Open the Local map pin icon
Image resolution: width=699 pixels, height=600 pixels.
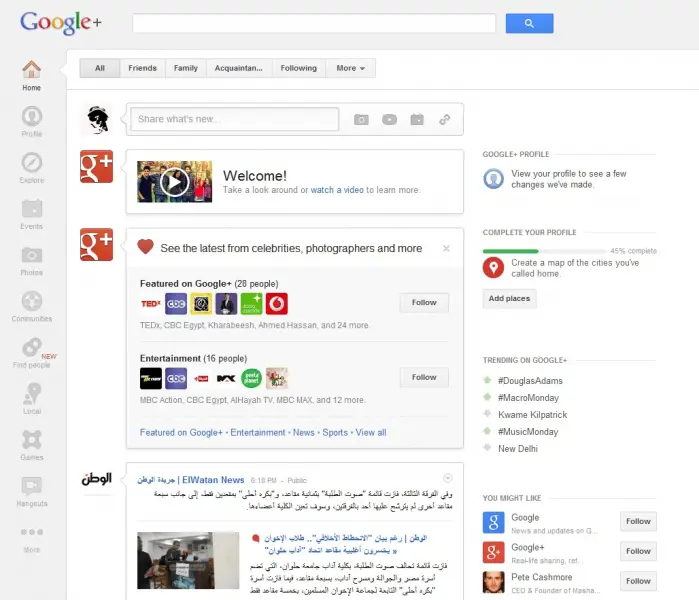click(32, 393)
